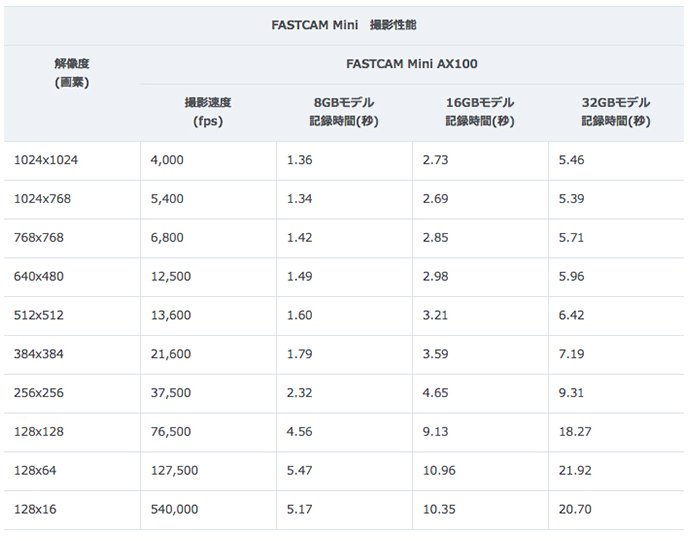The image size is (691, 541).
Task: Select the 32GBモデル 記録時間 header
Action: click(x=617, y=112)
